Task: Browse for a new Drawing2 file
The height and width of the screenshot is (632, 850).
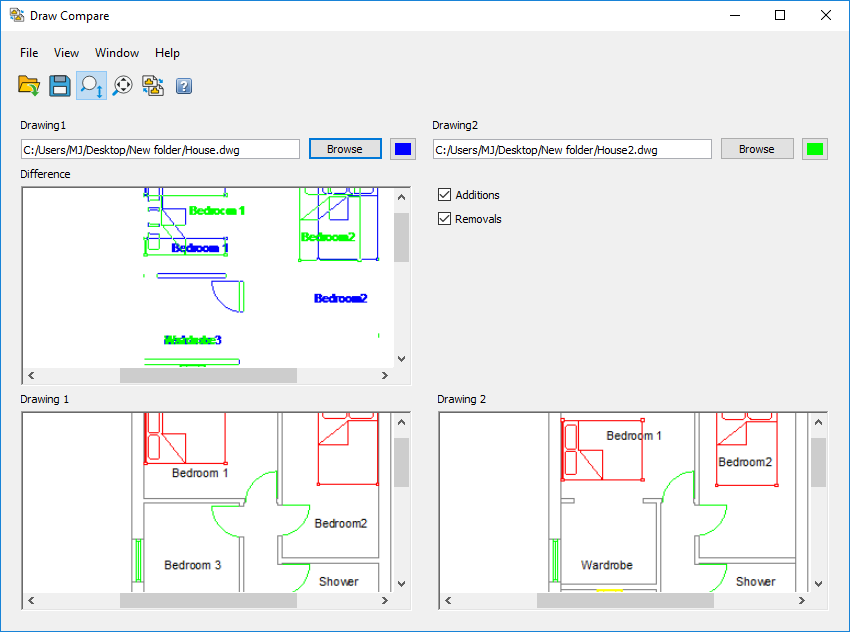Action: tap(757, 148)
